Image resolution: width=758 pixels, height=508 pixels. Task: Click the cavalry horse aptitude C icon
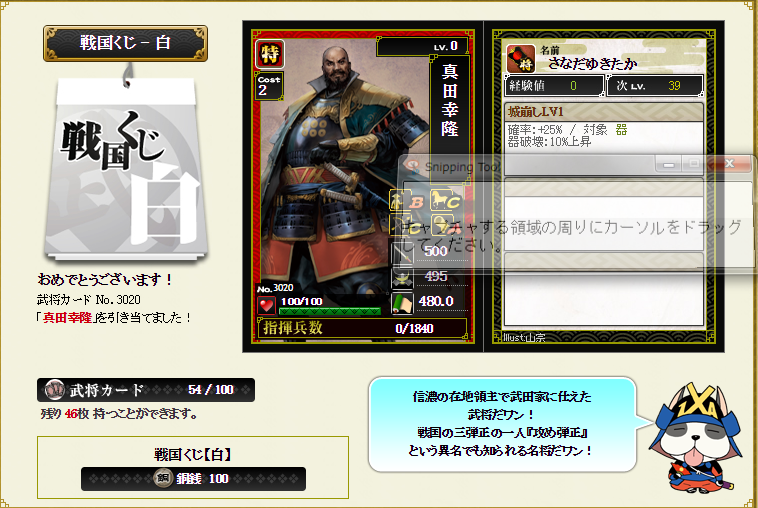coord(446,200)
